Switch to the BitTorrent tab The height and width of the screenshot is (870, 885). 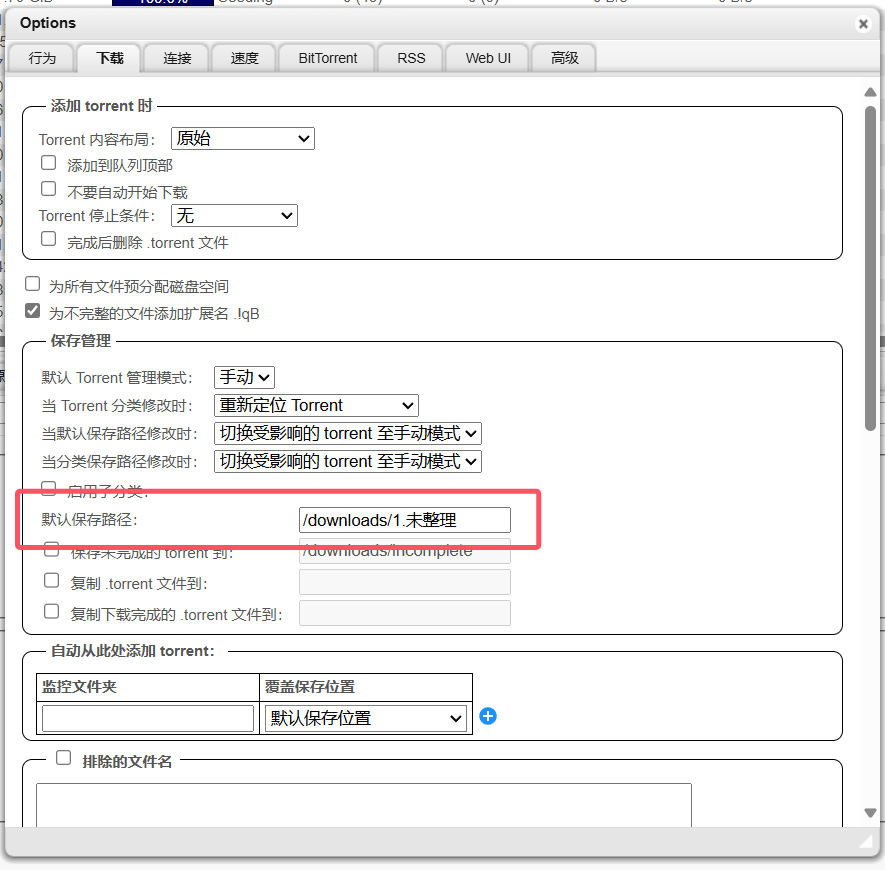327,58
